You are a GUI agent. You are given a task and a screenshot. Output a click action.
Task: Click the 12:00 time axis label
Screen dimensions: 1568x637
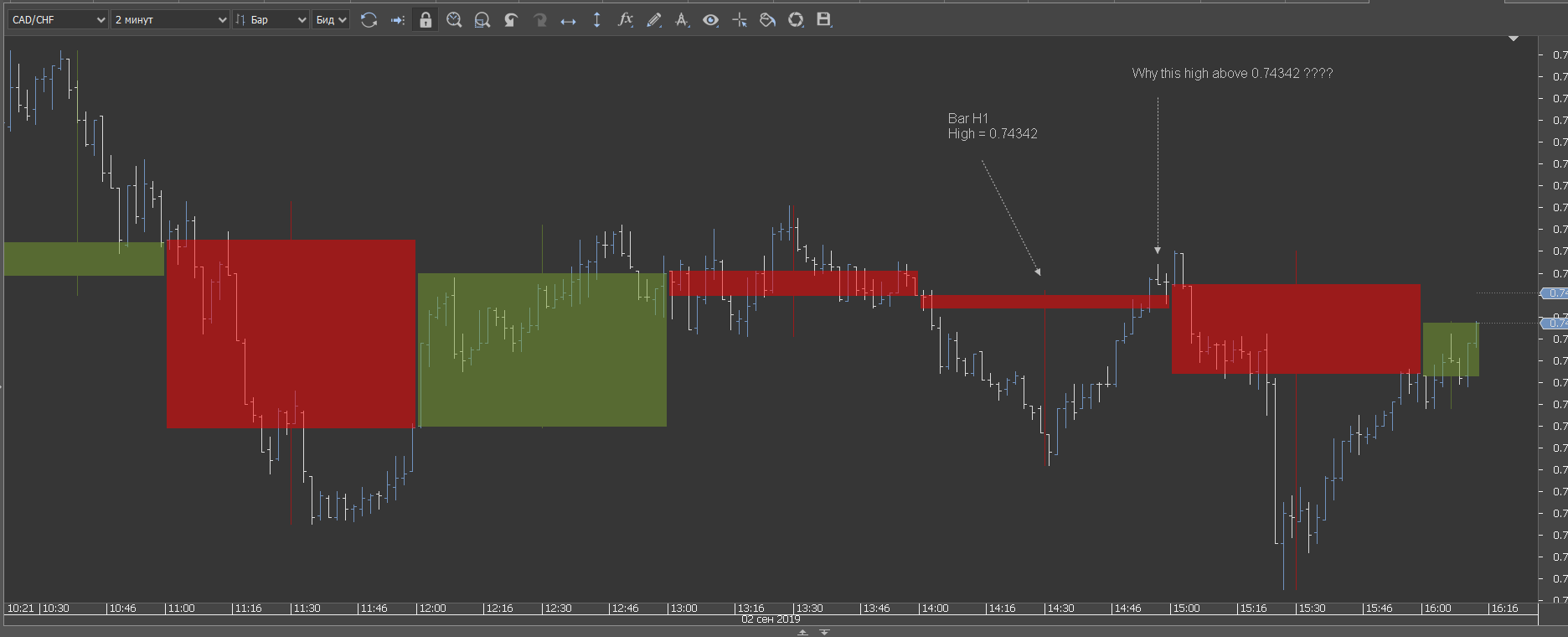point(432,609)
